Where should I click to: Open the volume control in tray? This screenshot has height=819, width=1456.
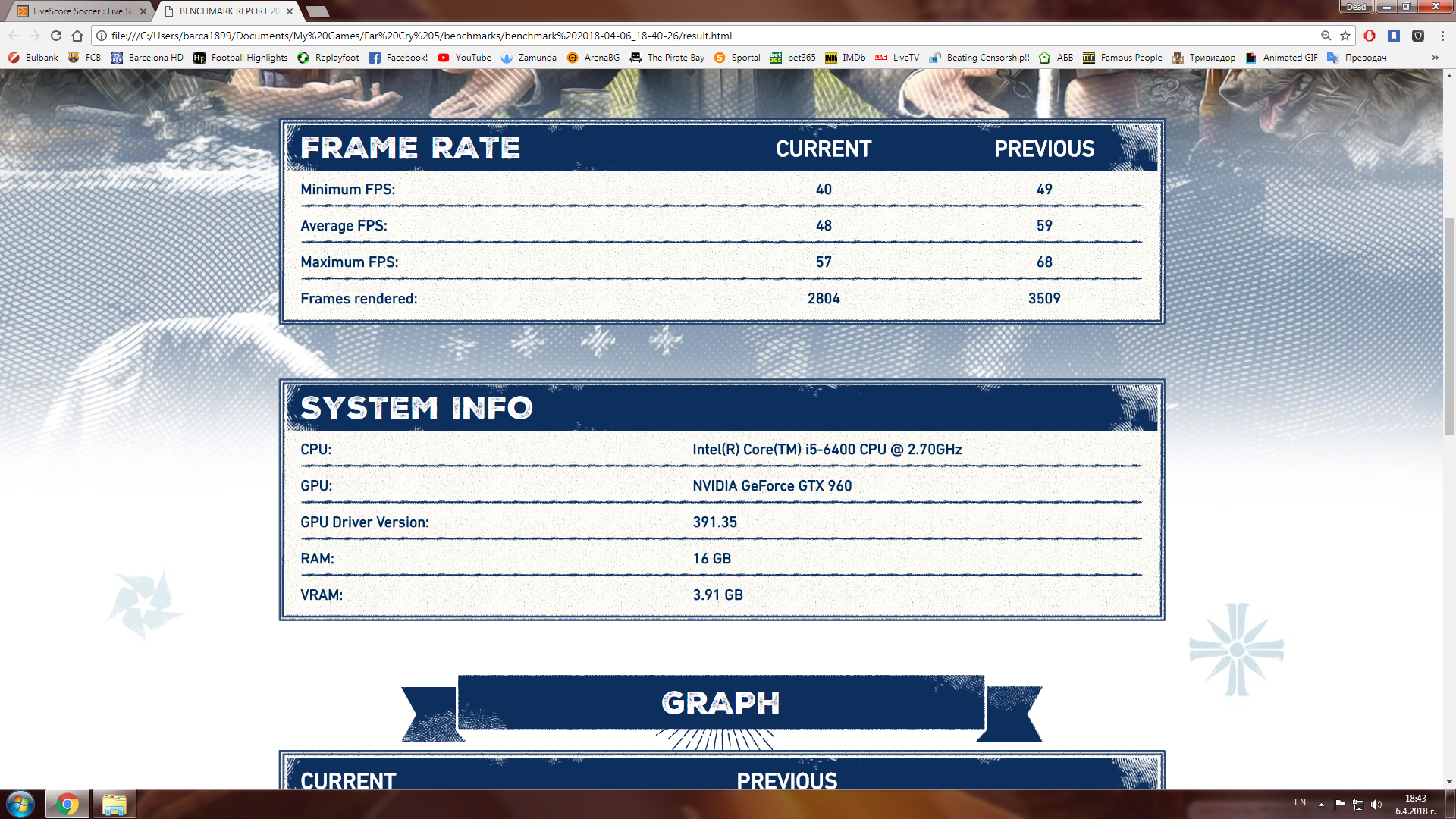click(x=1376, y=804)
